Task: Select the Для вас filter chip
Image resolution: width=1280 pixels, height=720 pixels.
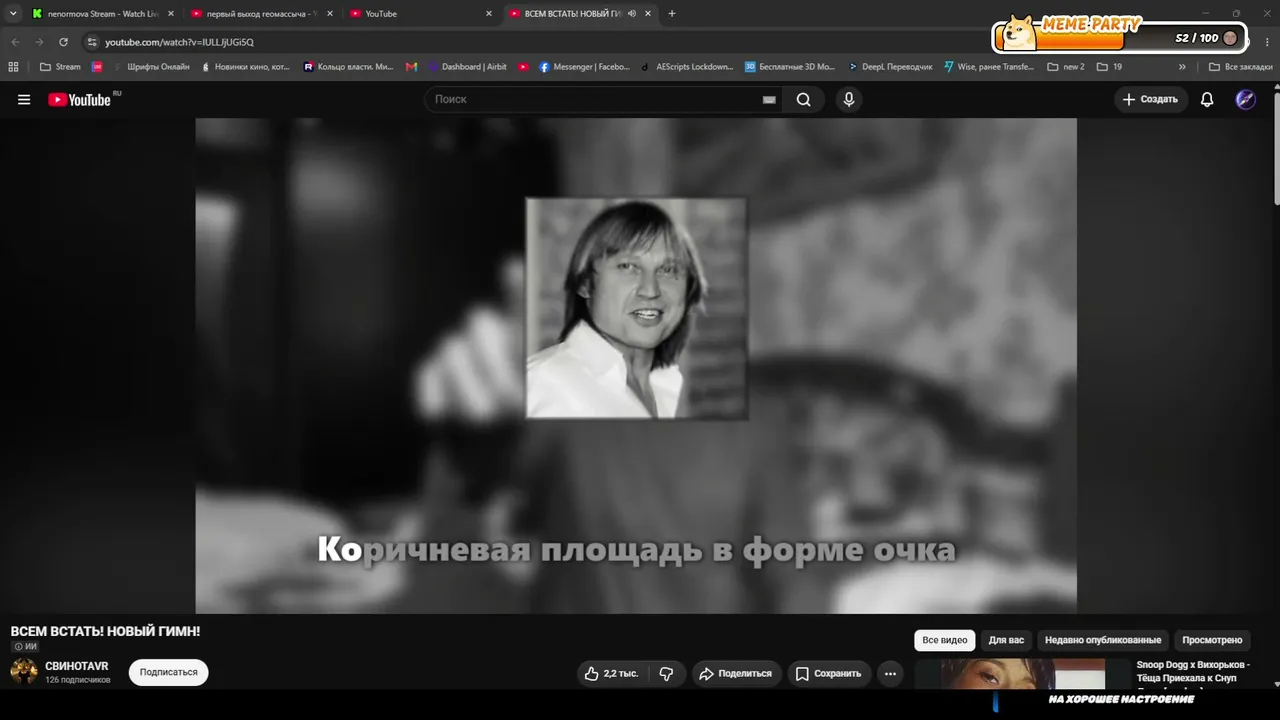Action: pyautogui.click(x=1006, y=640)
